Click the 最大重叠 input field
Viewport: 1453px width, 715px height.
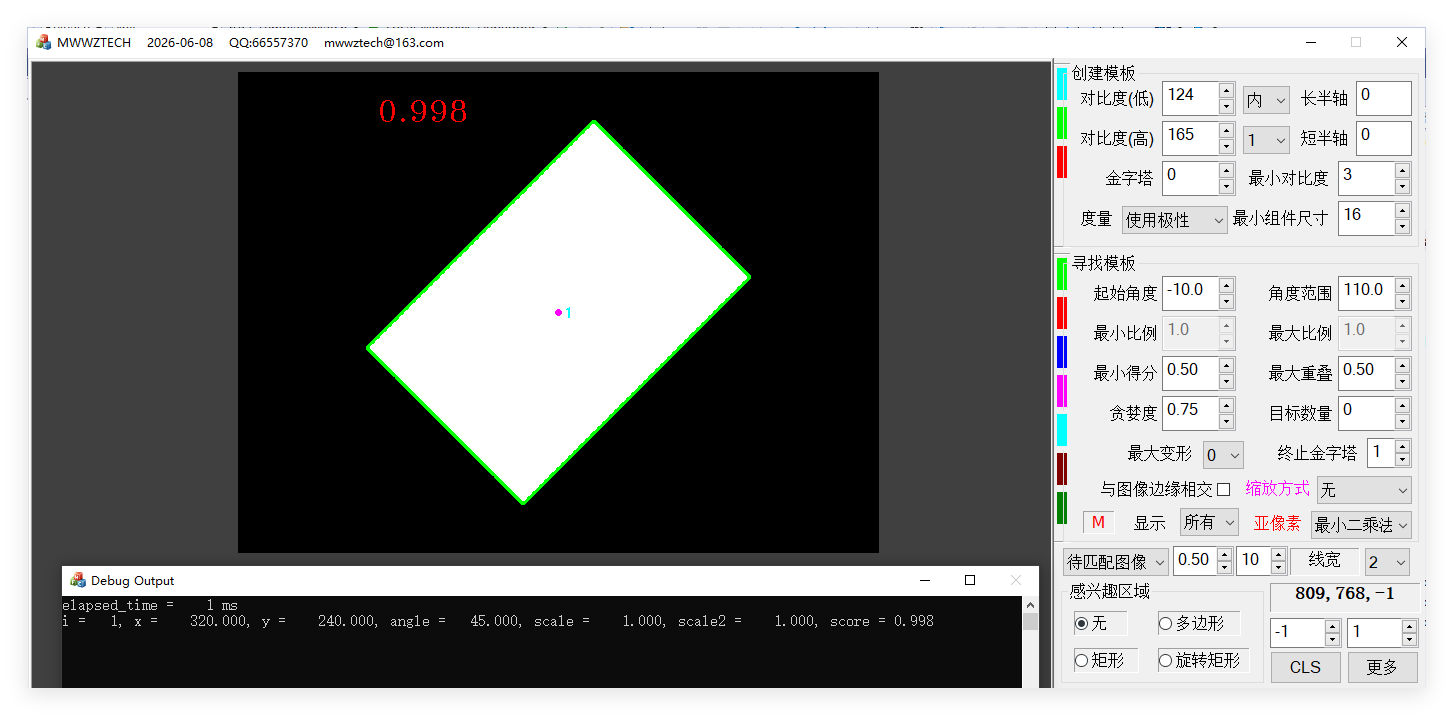(1366, 373)
